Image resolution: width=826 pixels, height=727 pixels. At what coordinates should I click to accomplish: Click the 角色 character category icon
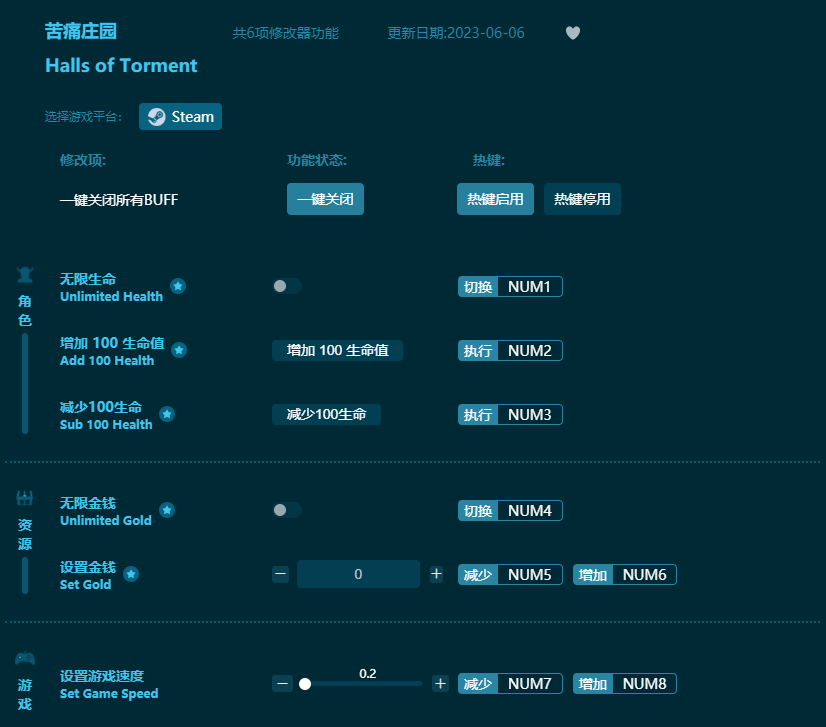[24, 274]
